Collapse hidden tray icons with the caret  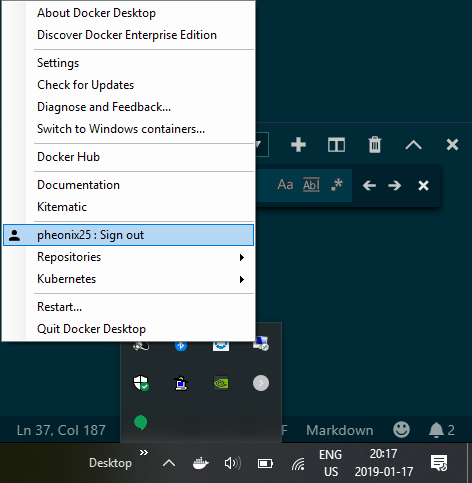click(169, 463)
